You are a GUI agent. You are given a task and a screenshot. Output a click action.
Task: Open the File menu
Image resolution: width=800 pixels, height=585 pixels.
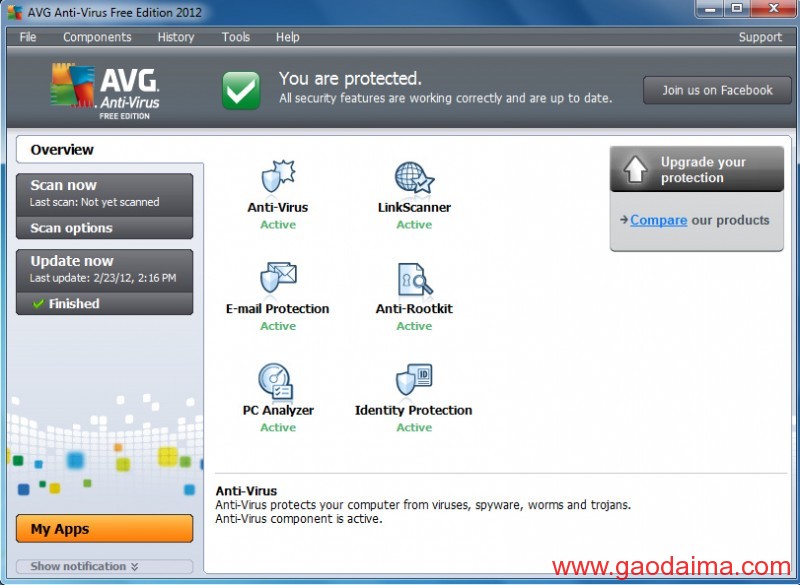coord(28,37)
